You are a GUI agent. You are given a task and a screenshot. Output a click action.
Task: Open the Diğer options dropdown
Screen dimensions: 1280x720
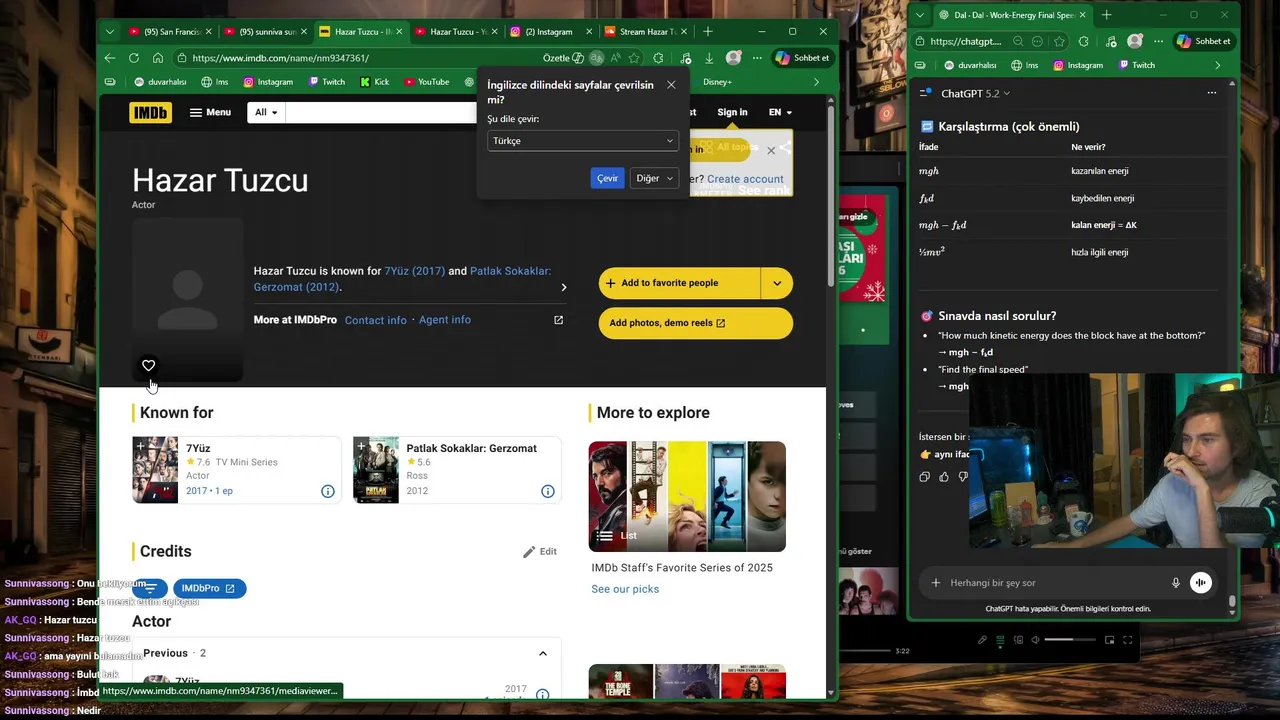click(x=655, y=178)
